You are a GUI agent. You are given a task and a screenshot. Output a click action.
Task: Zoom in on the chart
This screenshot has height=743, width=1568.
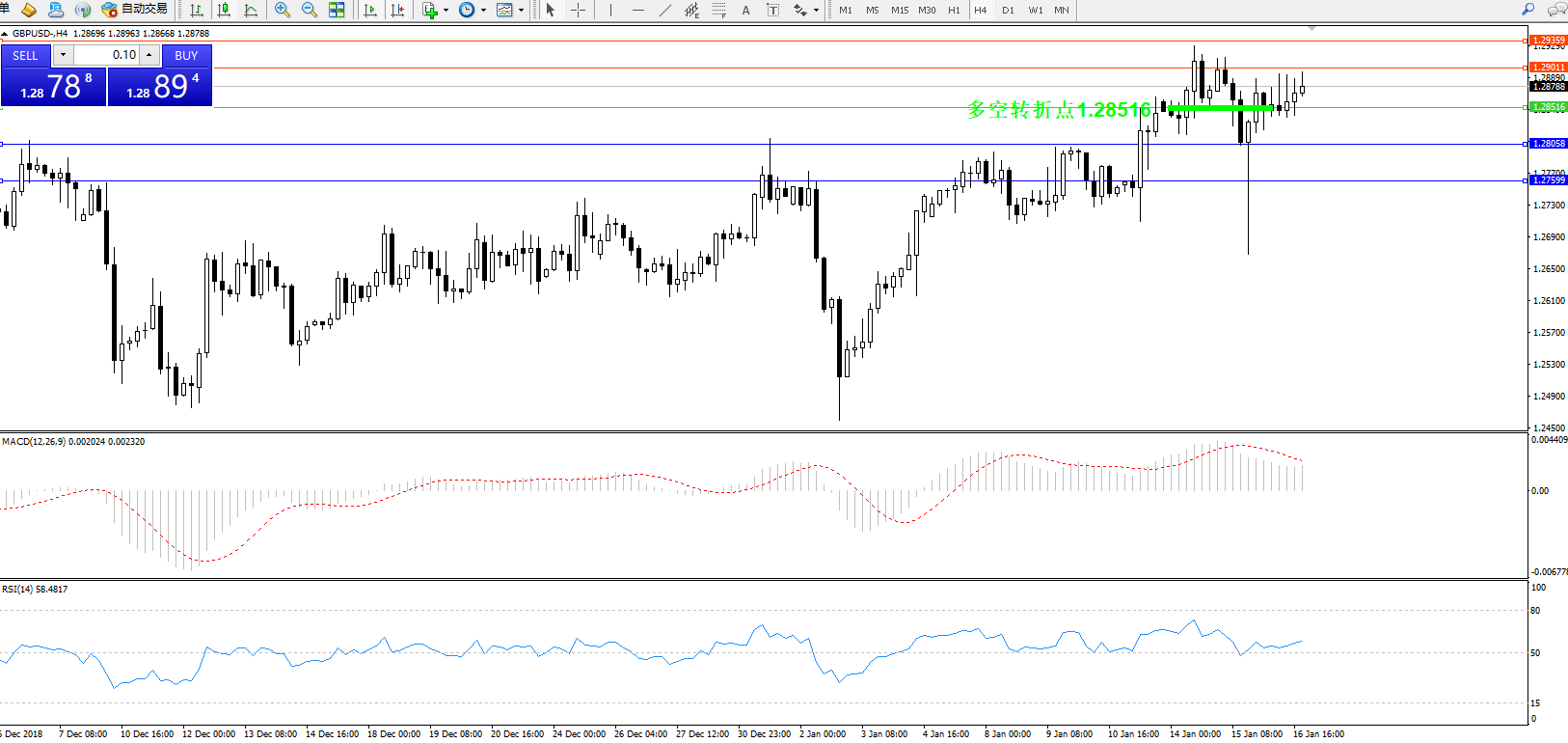click(x=282, y=10)
